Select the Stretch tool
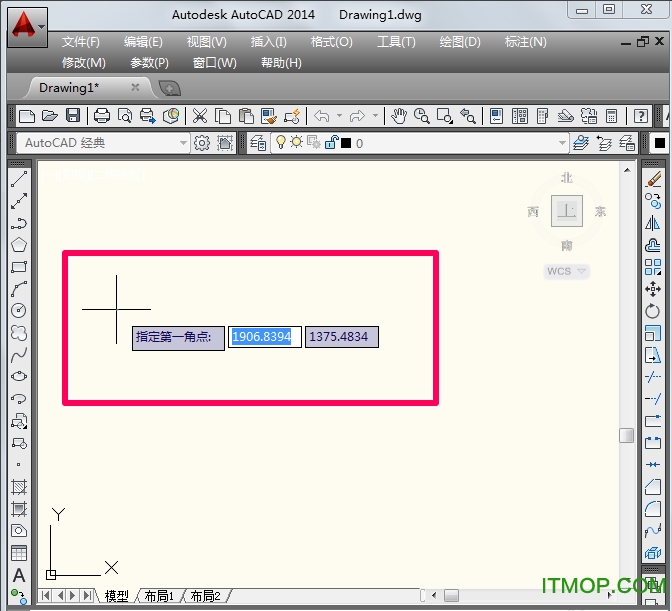 (653, 355)
